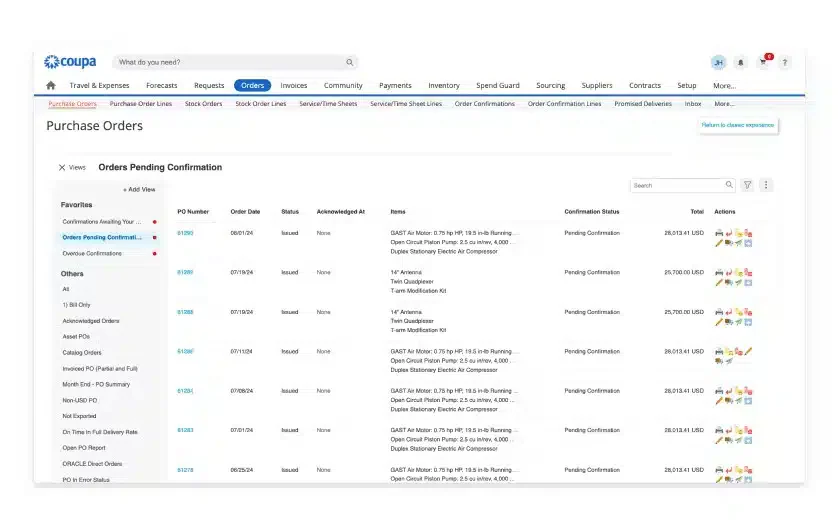This screenshot has height=531, width=838.
Task: Expand the main navigation More... menu
Action: click(724, 85)
